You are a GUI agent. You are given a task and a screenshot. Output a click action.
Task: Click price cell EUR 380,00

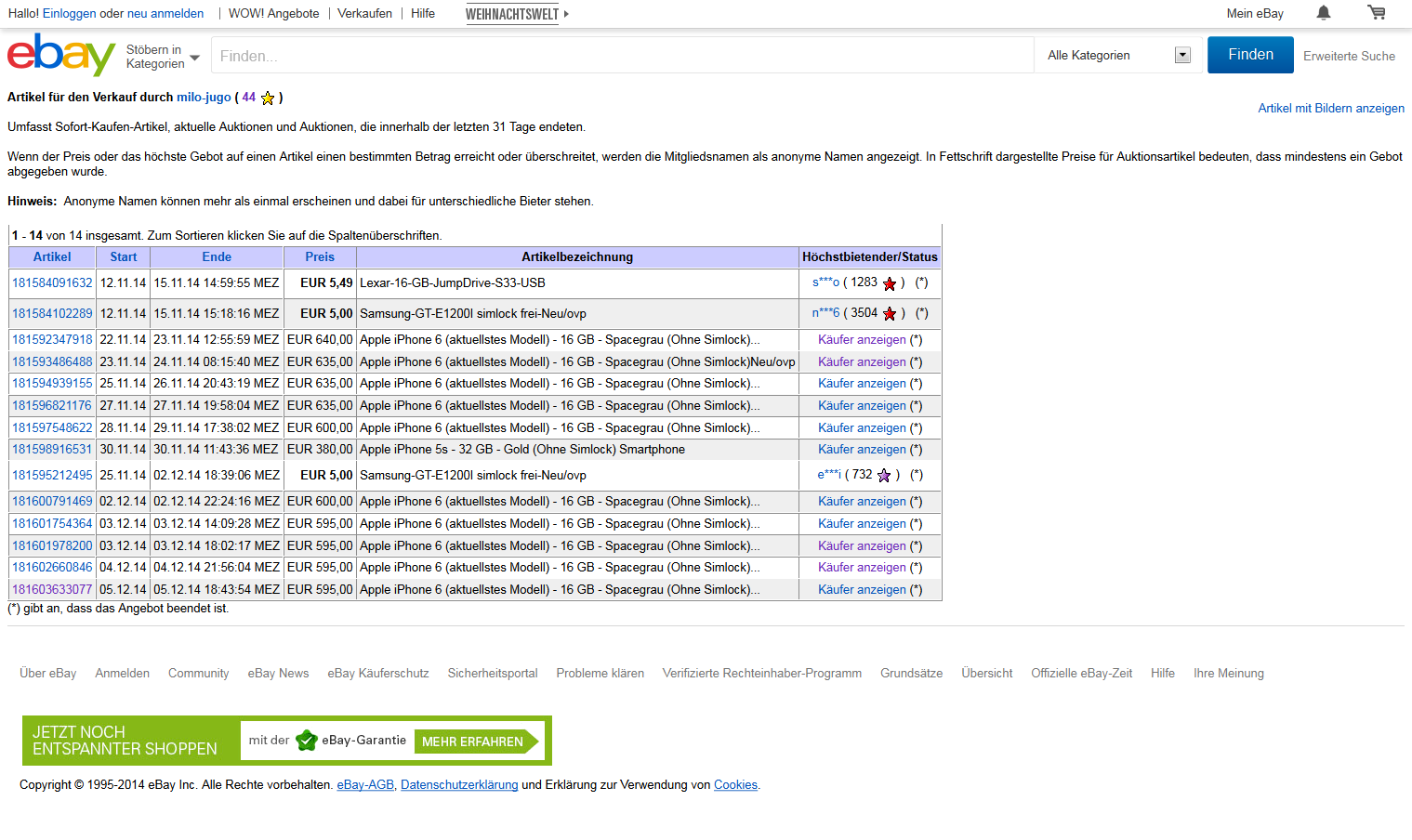(x=320, y=449)
